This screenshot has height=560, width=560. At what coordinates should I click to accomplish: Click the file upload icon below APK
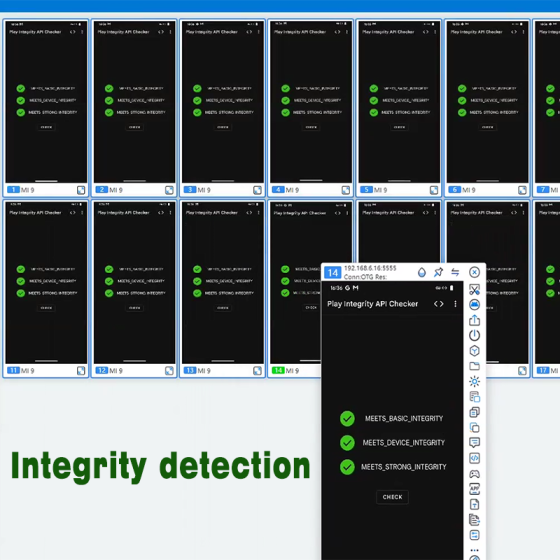pos(474,504)
